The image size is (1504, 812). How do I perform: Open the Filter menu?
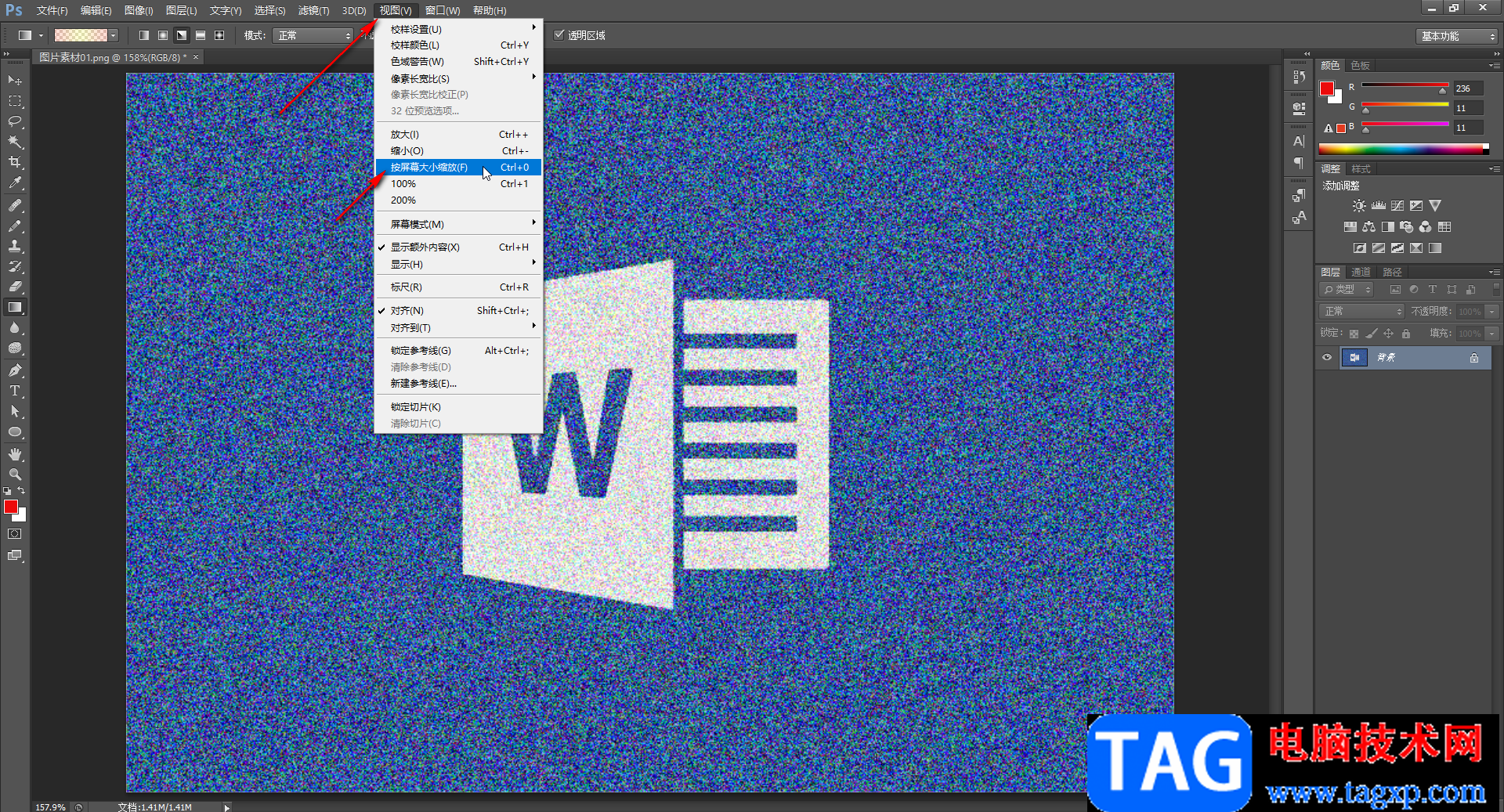point(313,10)
